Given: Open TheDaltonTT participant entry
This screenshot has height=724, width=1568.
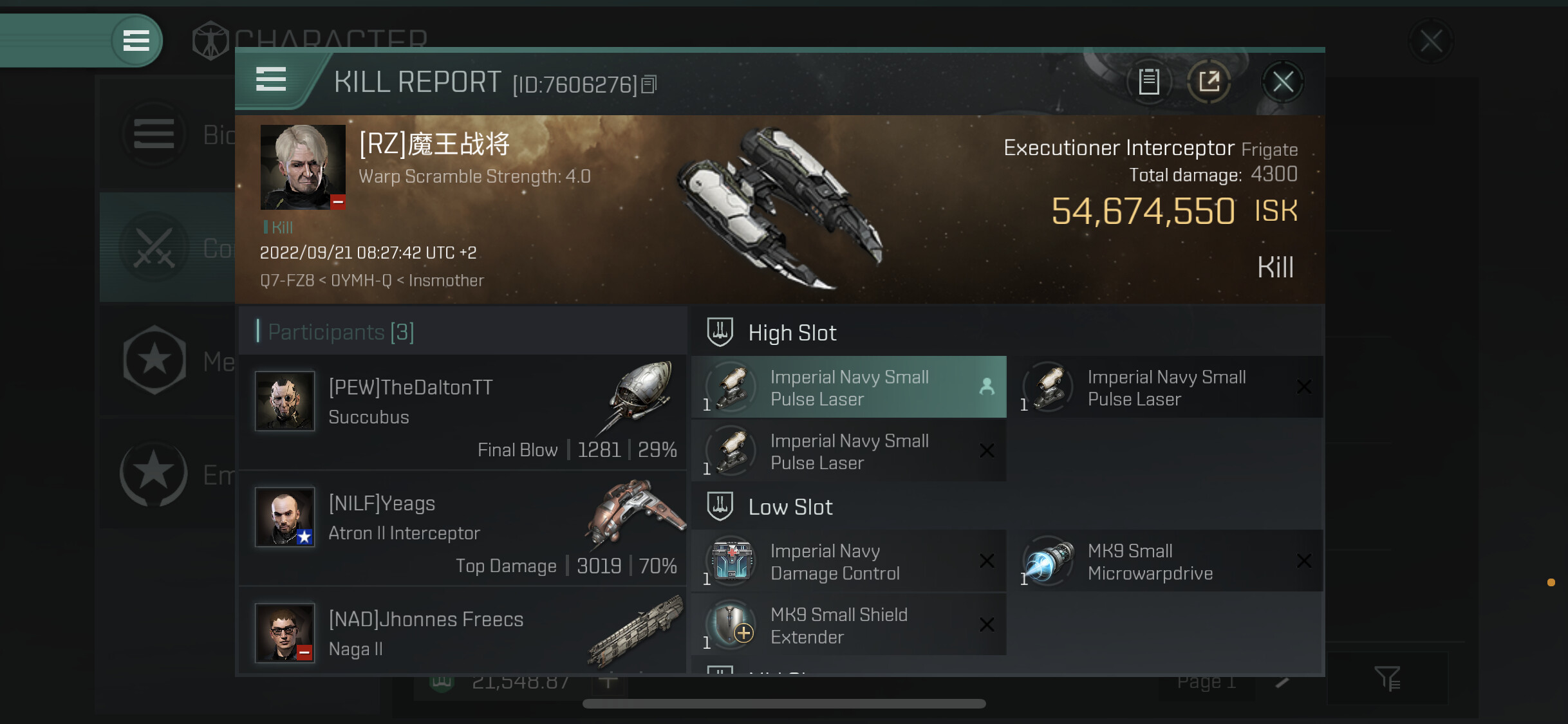Looking at the screenshot, I should (x=463, y=412).
